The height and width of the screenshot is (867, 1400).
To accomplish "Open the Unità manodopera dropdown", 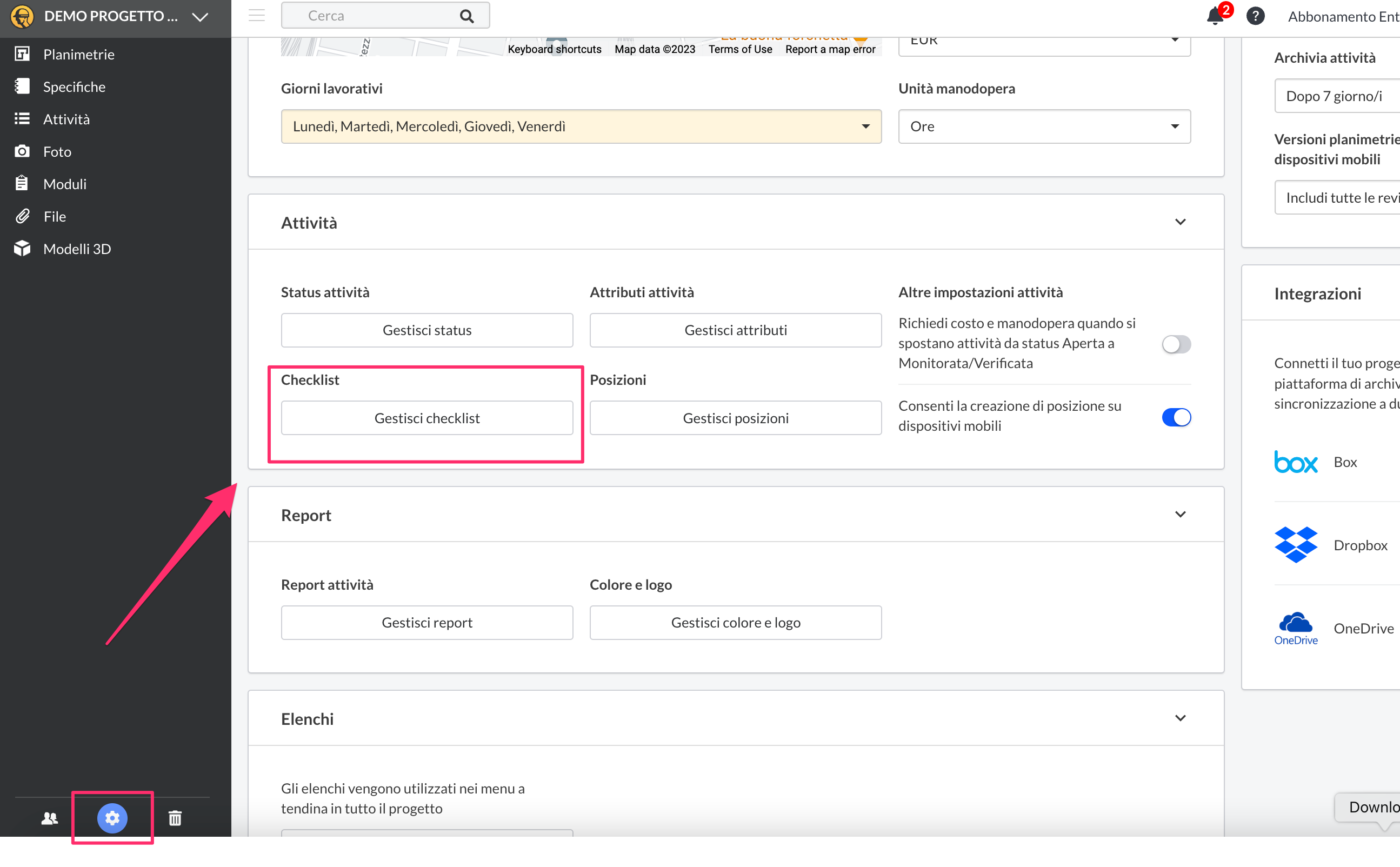I will pos(1043,126).
